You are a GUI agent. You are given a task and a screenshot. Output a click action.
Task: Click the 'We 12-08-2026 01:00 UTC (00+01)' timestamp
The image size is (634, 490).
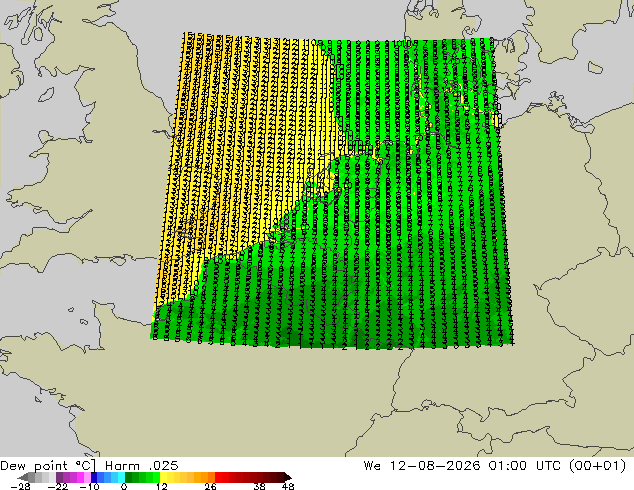(x=495, y=466)
